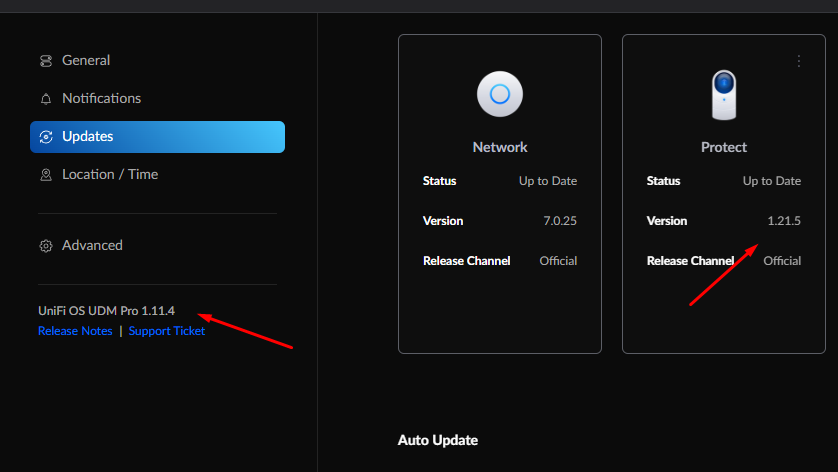The height and width of the screenshot is (472, 838).
Task: Click the Advanced gear icon
Action: (x=45, y=246)
